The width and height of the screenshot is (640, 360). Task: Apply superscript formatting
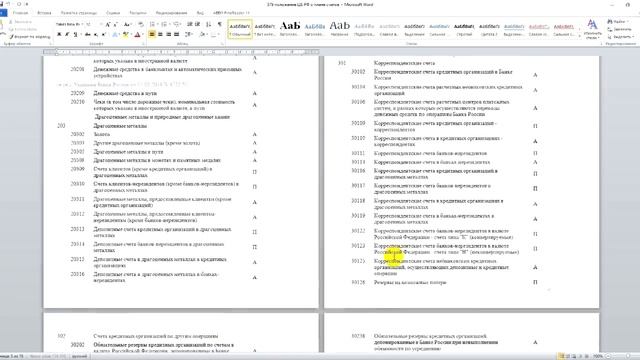(103, 35)
